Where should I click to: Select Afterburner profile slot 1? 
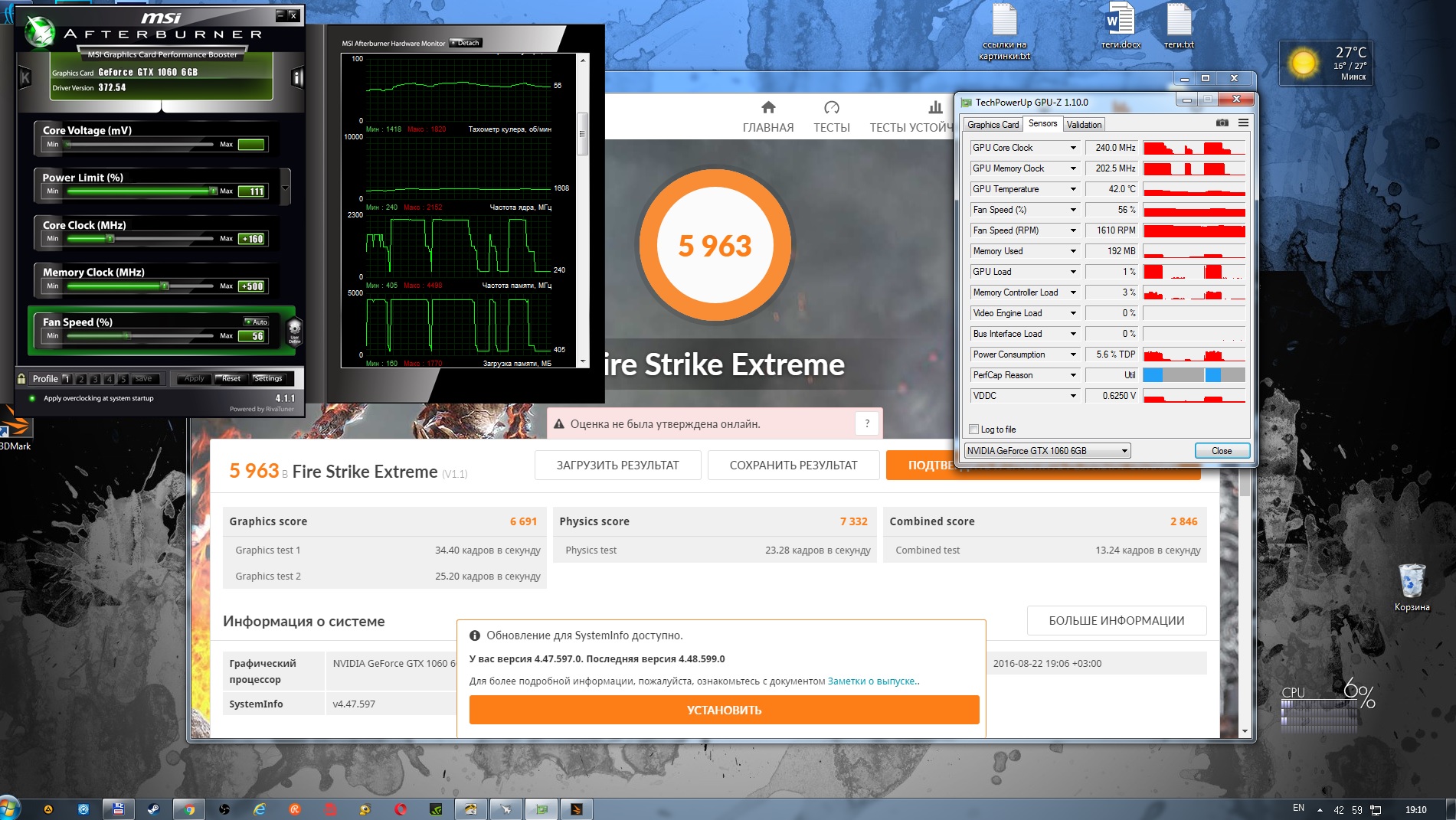[67, 378]
